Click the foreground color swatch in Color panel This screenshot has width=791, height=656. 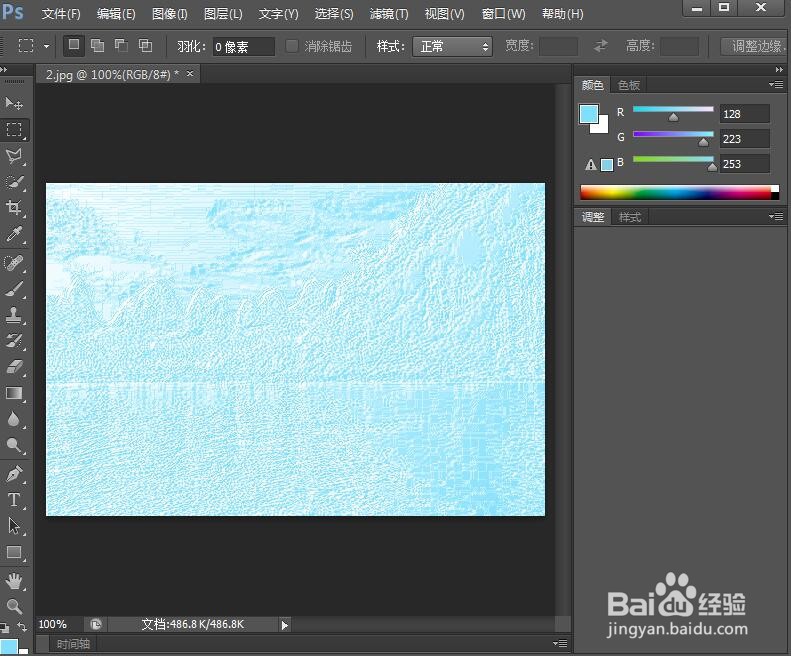pyautogui.click(x=588, y=114)
